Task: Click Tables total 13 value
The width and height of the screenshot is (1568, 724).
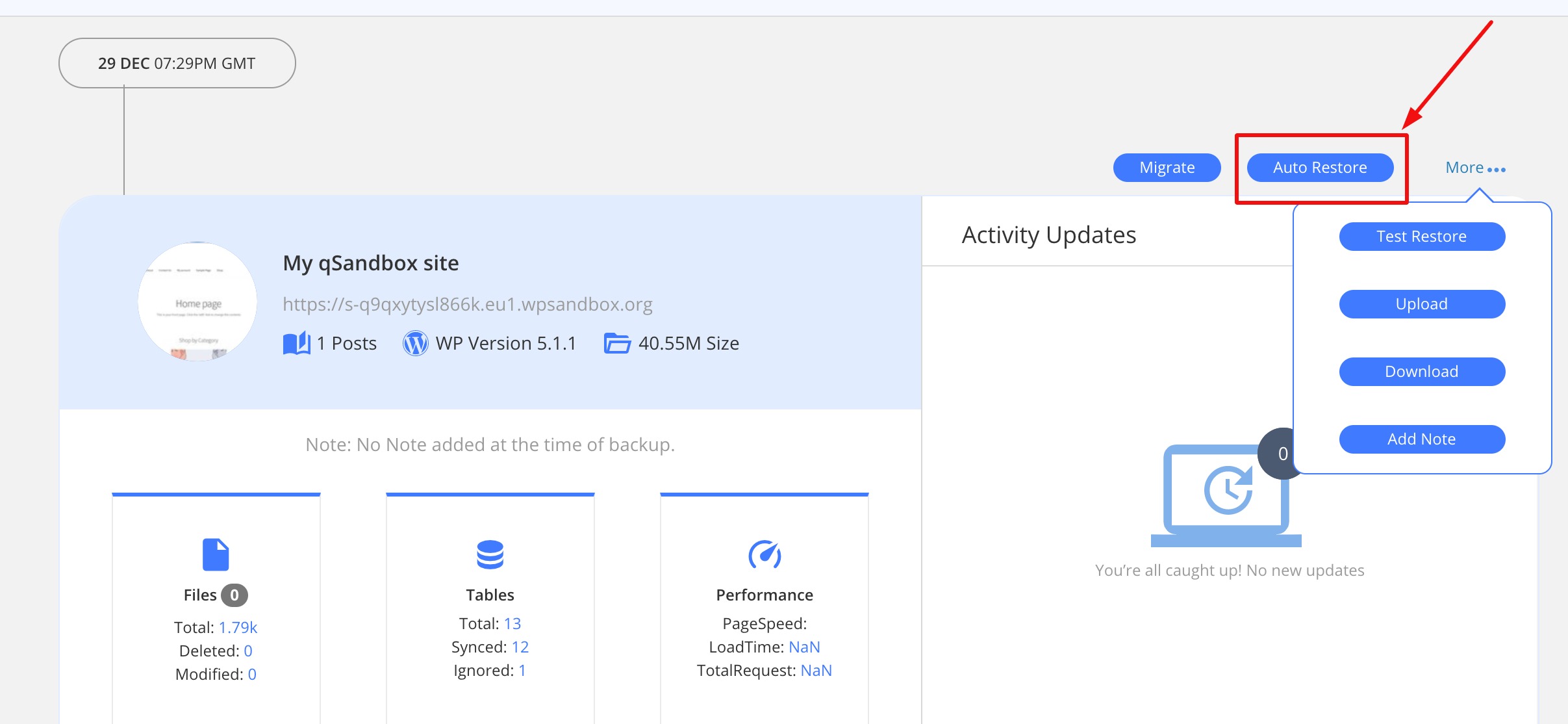Action: point(512,623)
